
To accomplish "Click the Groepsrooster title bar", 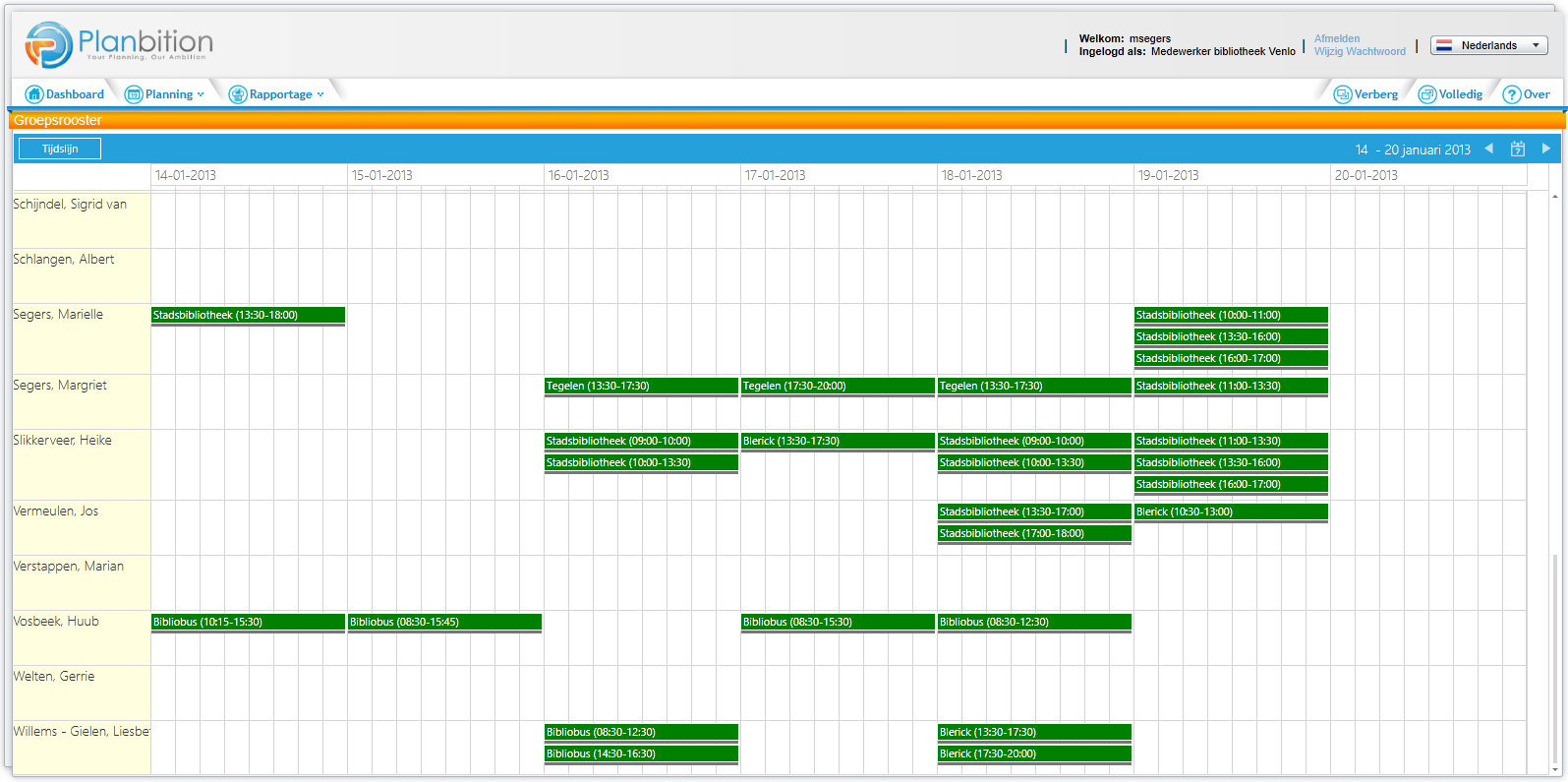I will (786, 120).
